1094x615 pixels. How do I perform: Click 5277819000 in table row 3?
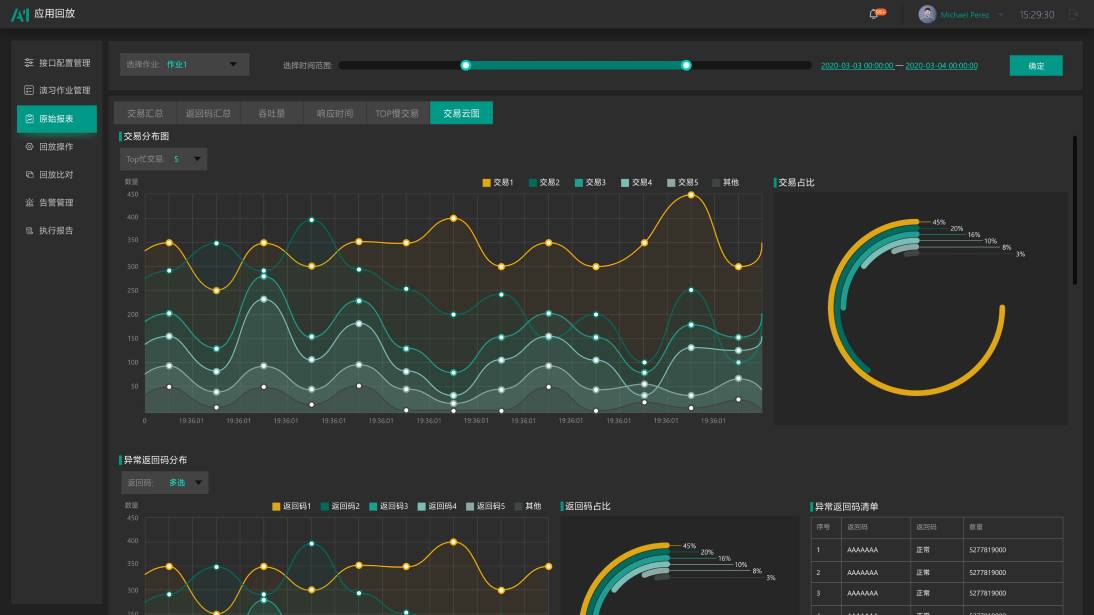click(x=987, y=593)
